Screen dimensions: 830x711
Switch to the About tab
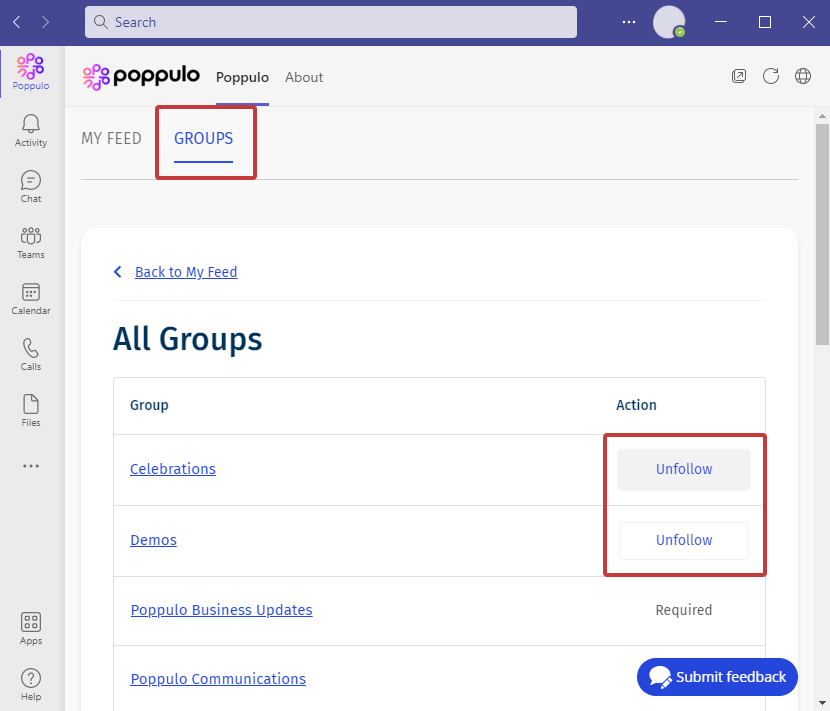point(304,77)
